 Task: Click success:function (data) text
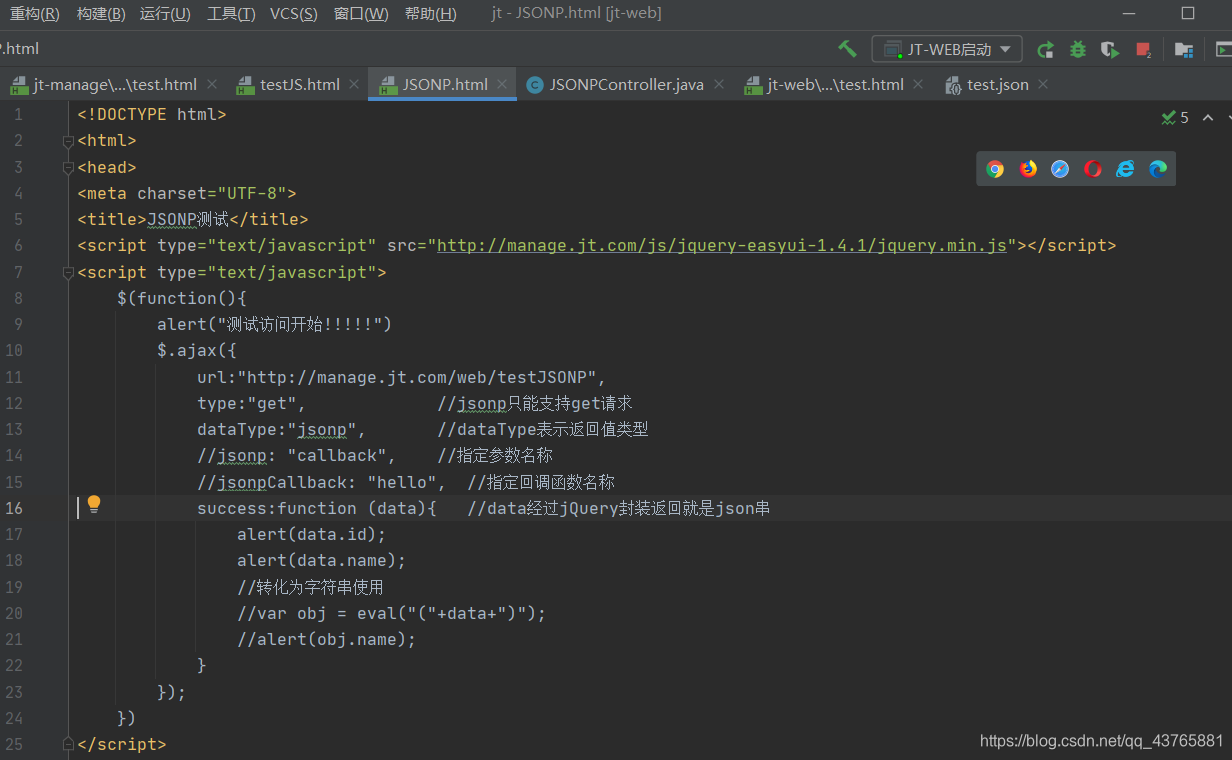(x=316, y=508)
